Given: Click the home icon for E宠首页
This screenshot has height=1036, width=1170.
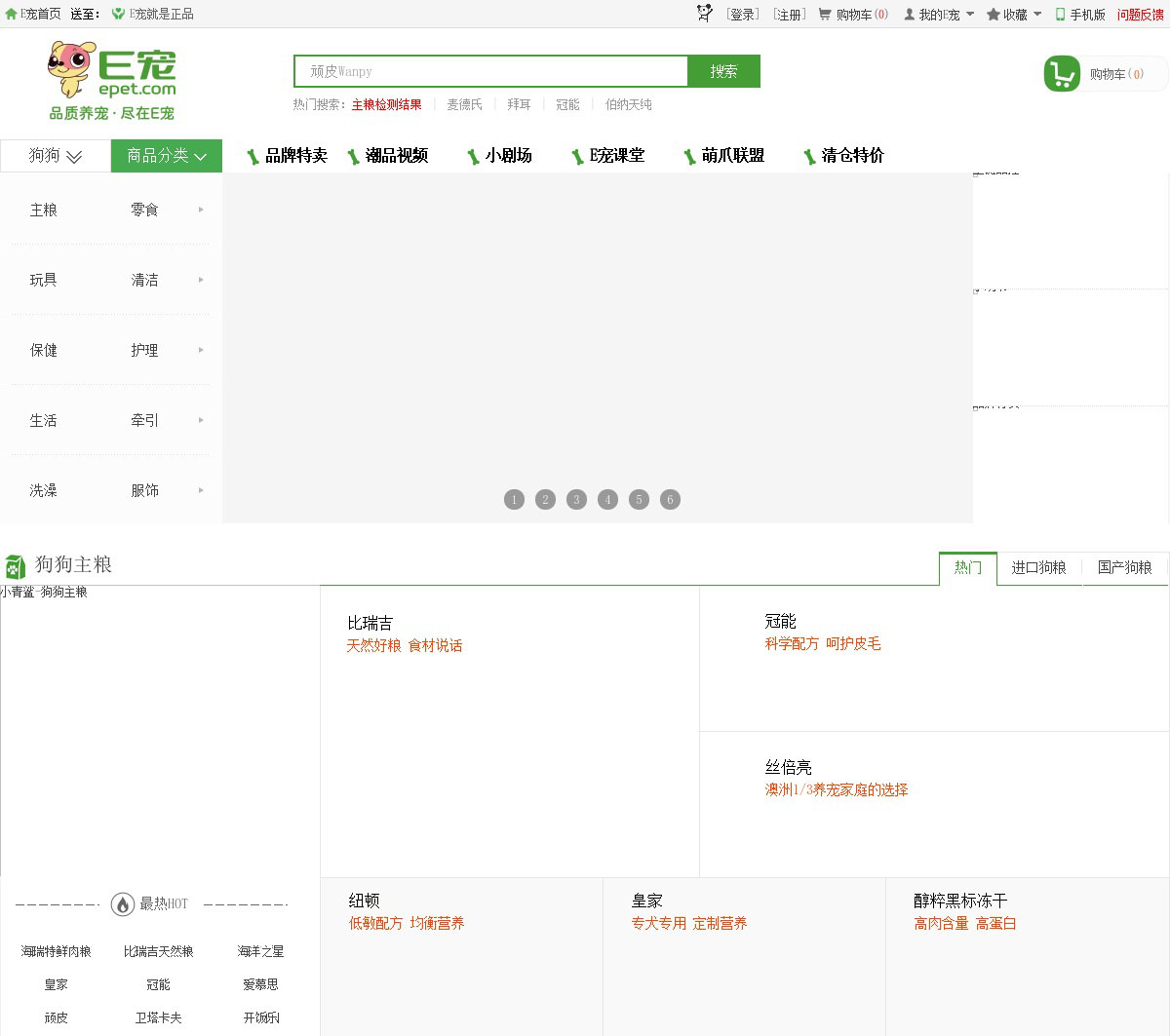Looking at the screenshot, I should click(12, 15).
